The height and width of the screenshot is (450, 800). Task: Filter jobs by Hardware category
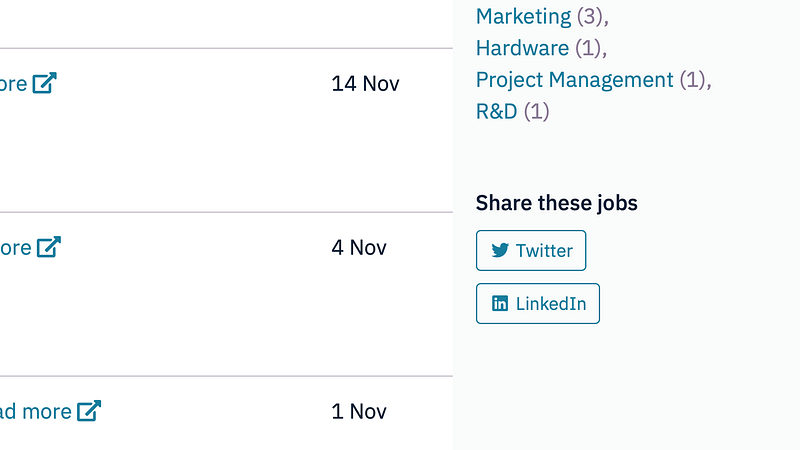point(522,48)
